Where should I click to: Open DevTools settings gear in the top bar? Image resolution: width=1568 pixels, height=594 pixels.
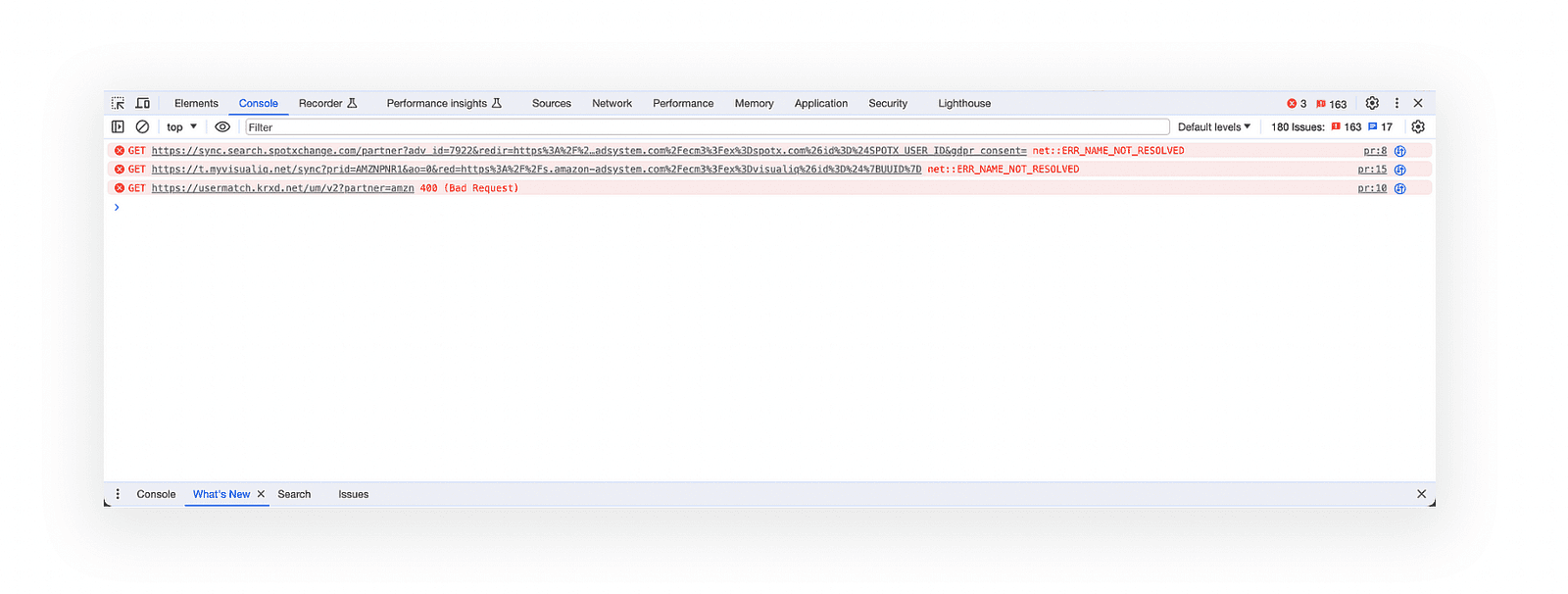(x=1372, y=103)
